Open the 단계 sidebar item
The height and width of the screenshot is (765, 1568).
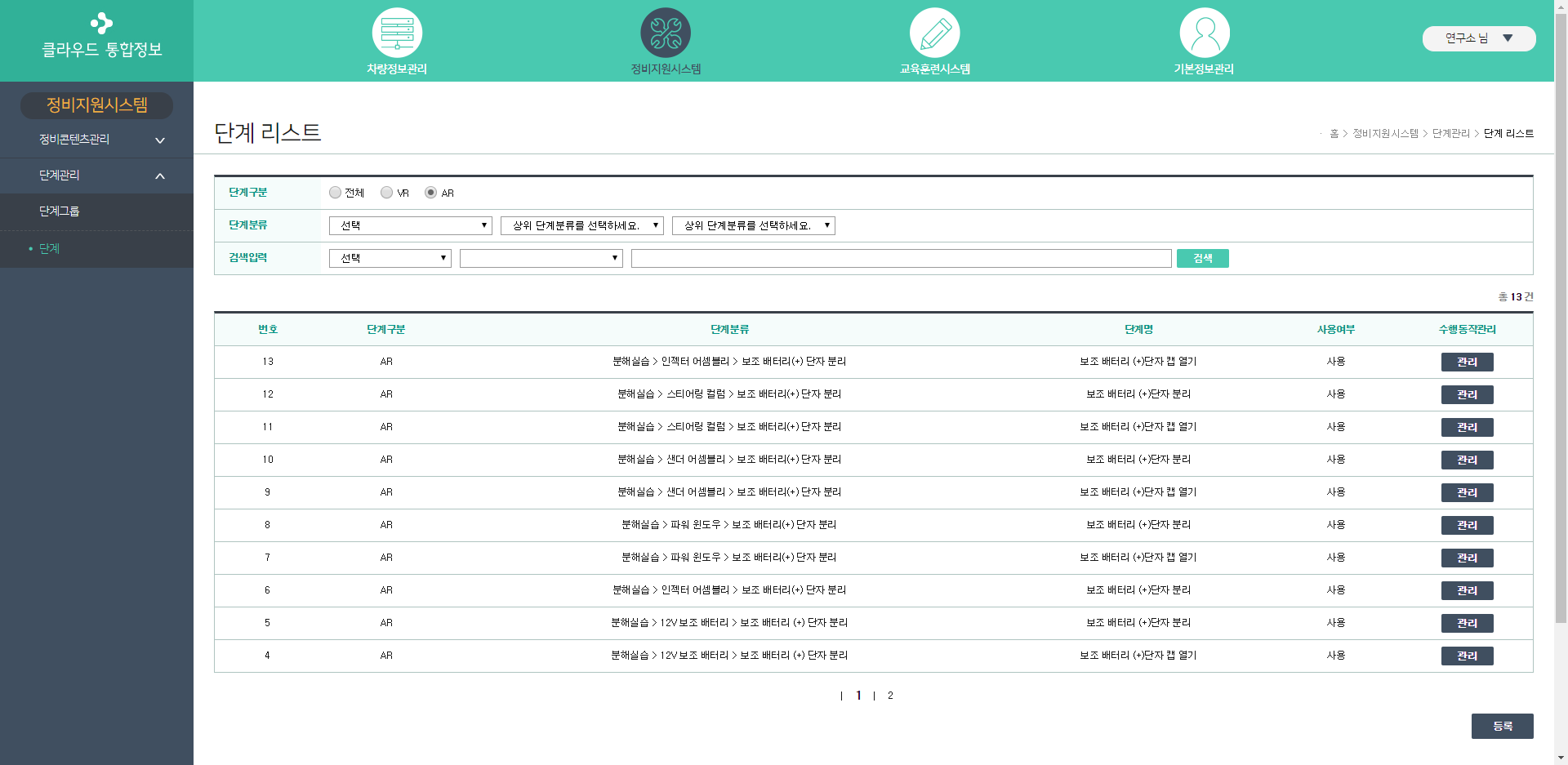pos(96,249)
